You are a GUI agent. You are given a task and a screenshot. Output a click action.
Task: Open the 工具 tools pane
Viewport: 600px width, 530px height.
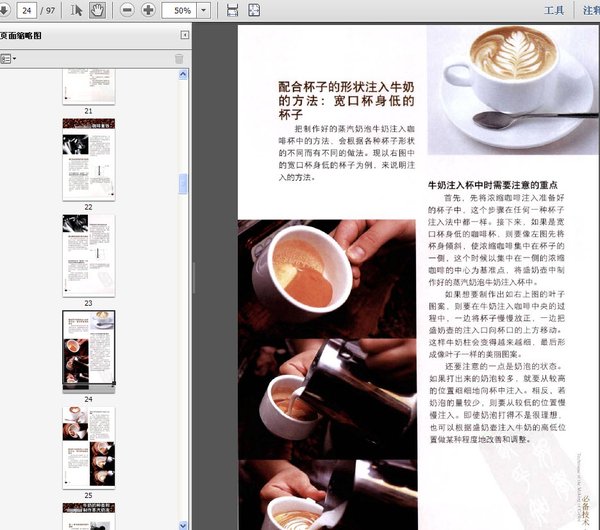point(554,10)
